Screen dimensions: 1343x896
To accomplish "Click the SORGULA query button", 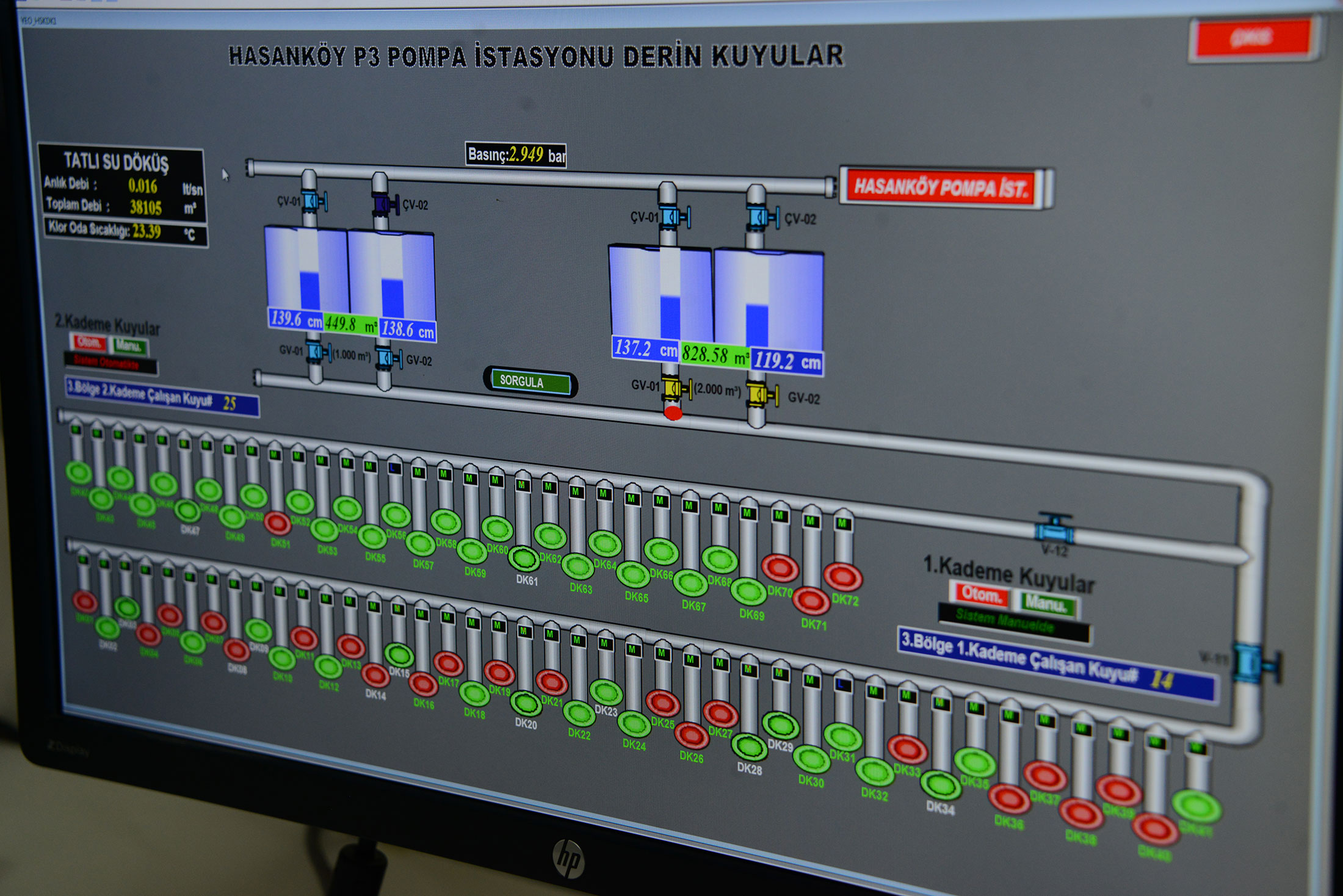I will 529,382.
